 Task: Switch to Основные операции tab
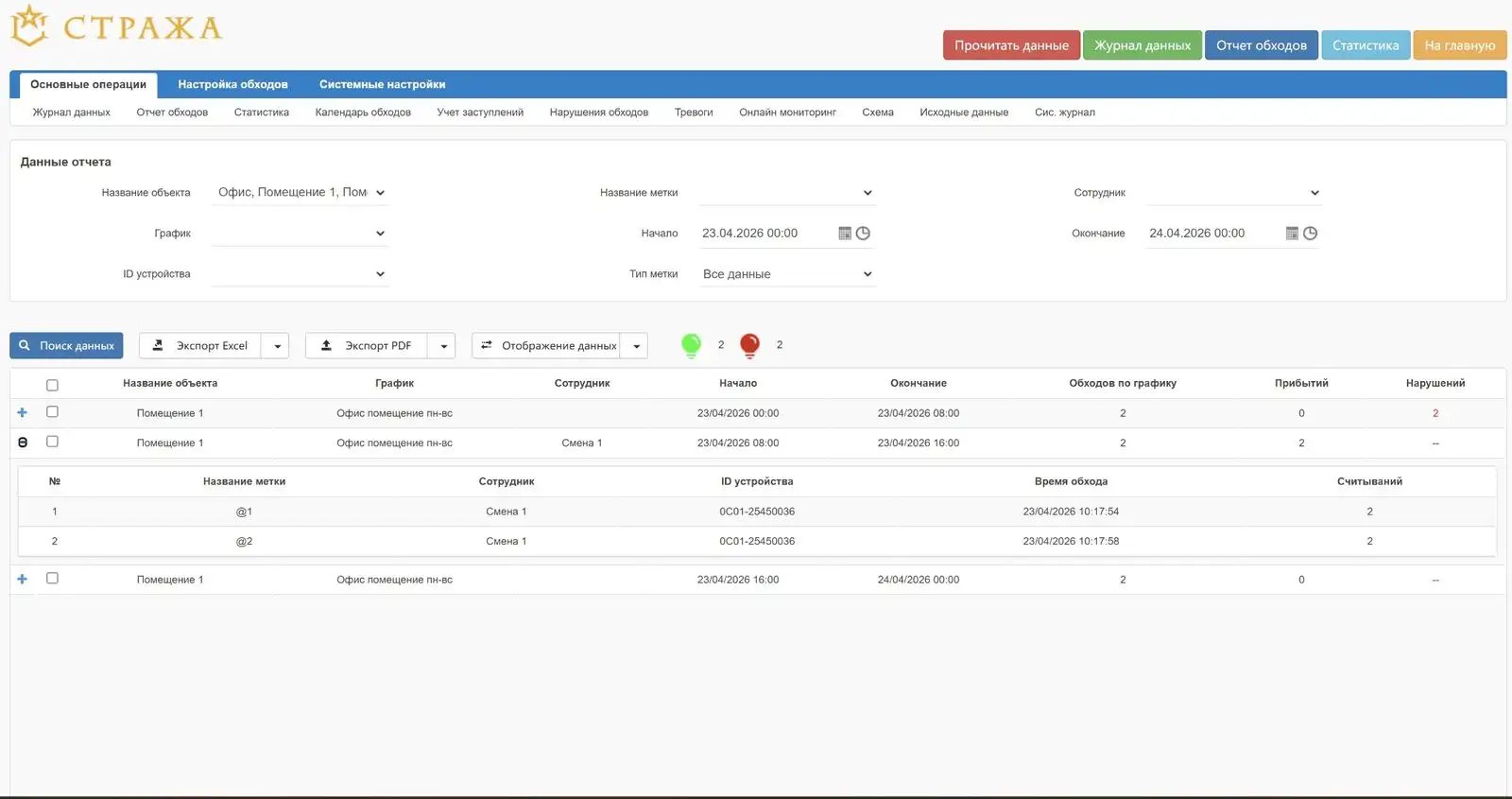click(x=88, y=85)
